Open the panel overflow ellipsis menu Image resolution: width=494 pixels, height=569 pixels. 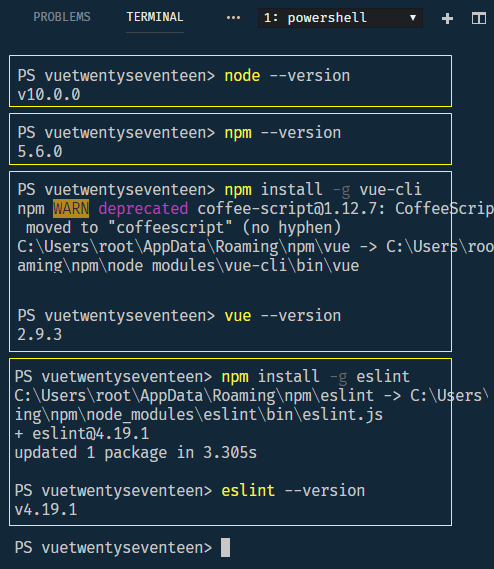233,17
